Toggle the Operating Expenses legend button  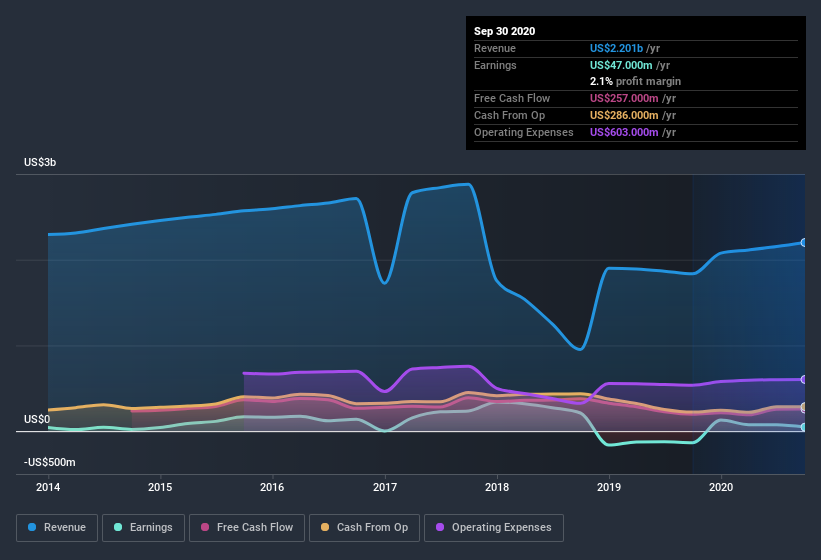(x=494, y=528)
